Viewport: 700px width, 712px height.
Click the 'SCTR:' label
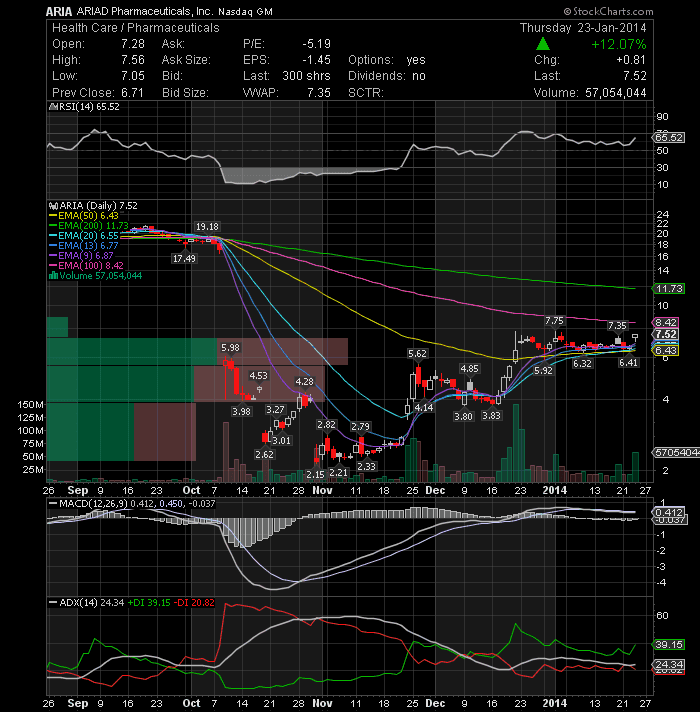point(366,93)
